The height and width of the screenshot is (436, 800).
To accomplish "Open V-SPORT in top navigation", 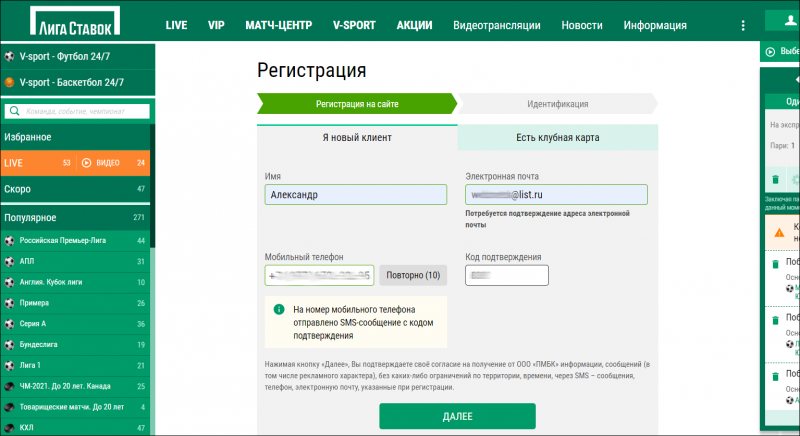I will pos(355,25).
